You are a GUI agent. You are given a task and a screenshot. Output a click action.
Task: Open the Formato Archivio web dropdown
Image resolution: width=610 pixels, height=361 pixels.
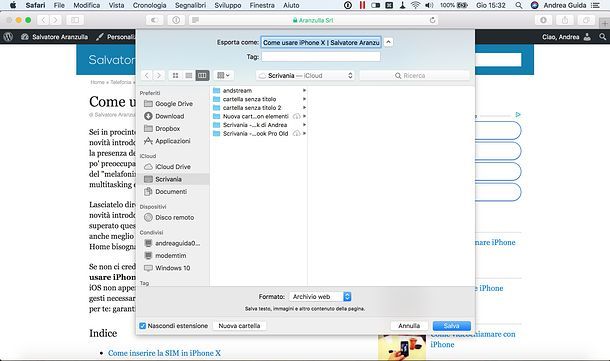[320, 296]
